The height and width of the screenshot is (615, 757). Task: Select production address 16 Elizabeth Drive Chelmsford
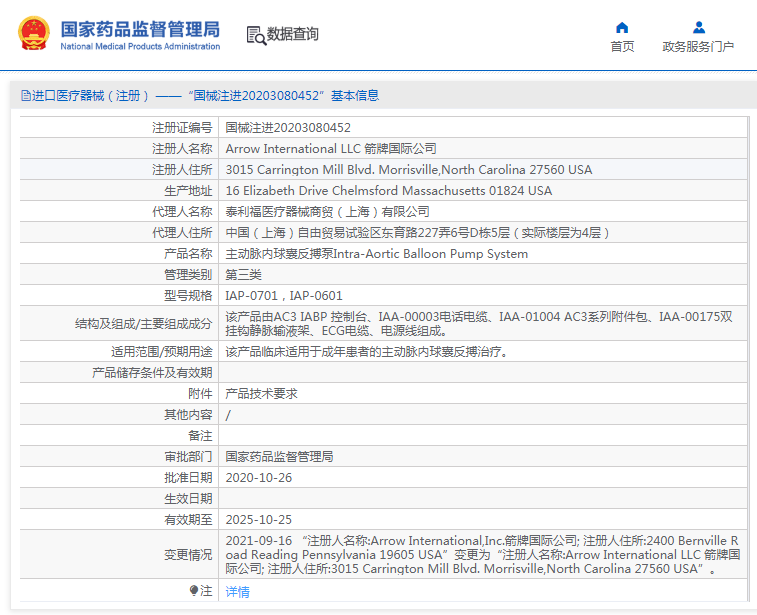389,191
